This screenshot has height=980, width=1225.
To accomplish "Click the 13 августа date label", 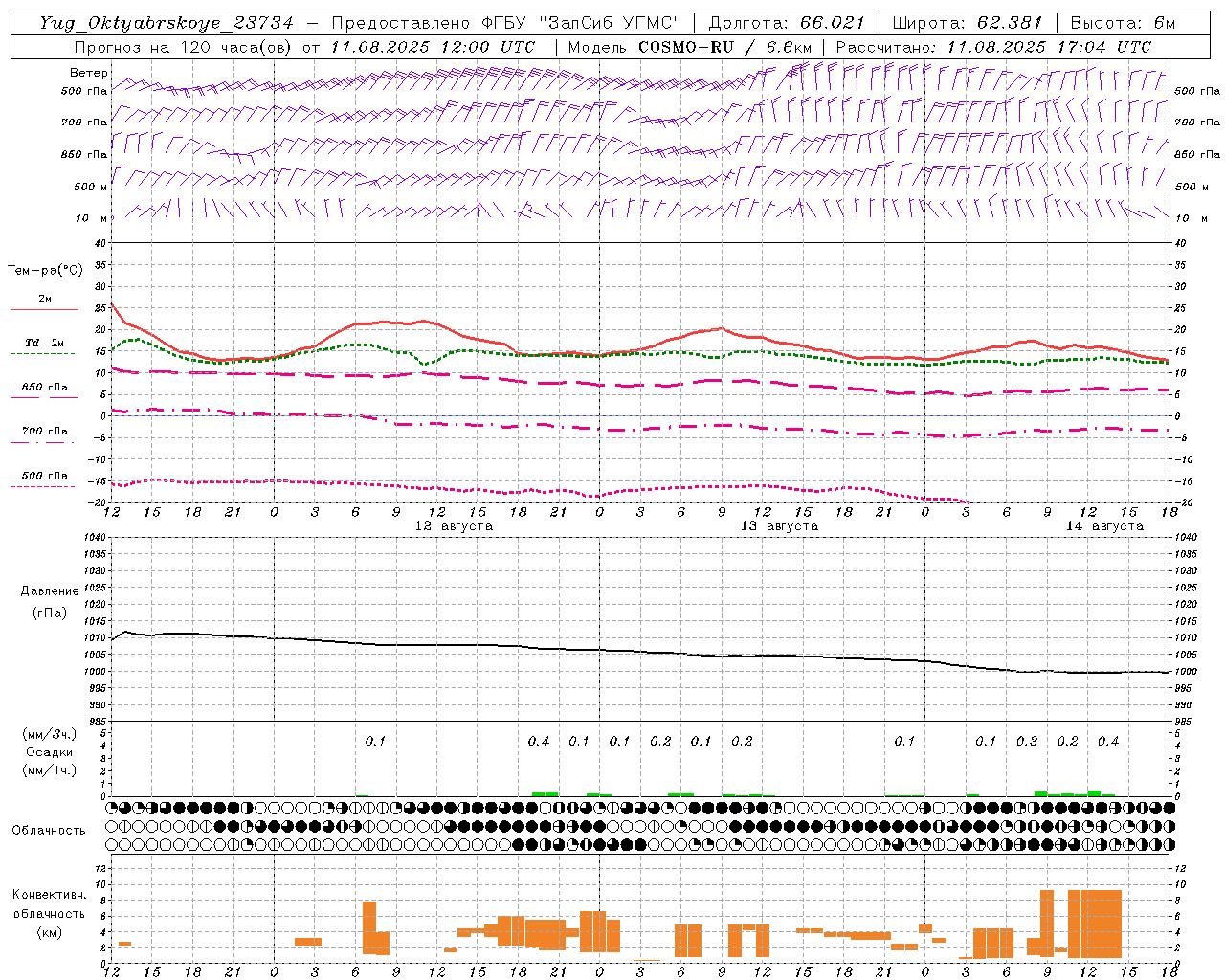I will coord(779,526).
